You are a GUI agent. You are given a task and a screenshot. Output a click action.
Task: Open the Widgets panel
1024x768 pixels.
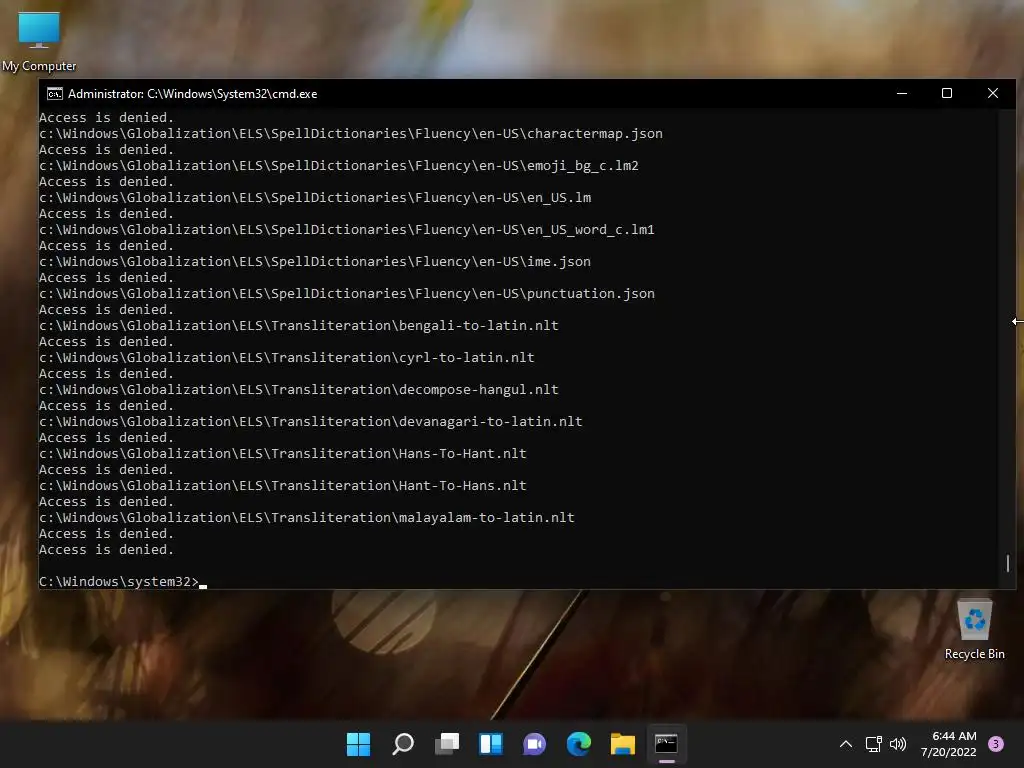(x=490, y=744)
